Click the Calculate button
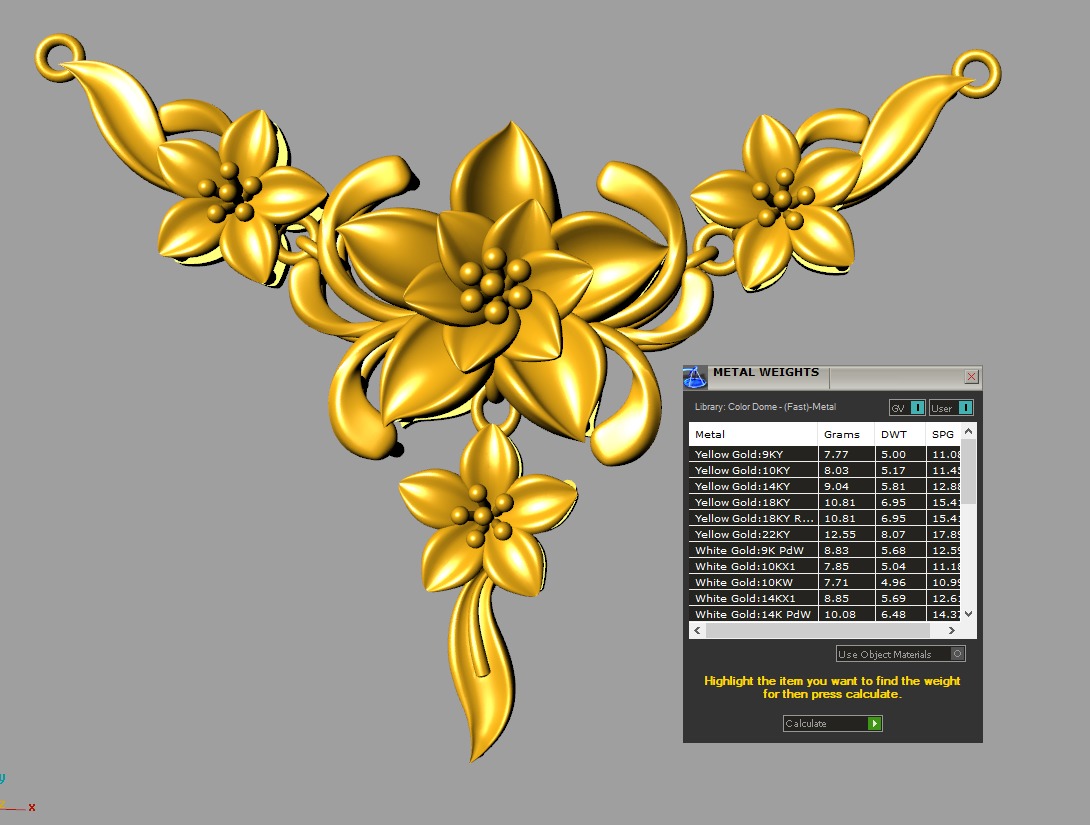1090x825 pixels. coord(832,724)
